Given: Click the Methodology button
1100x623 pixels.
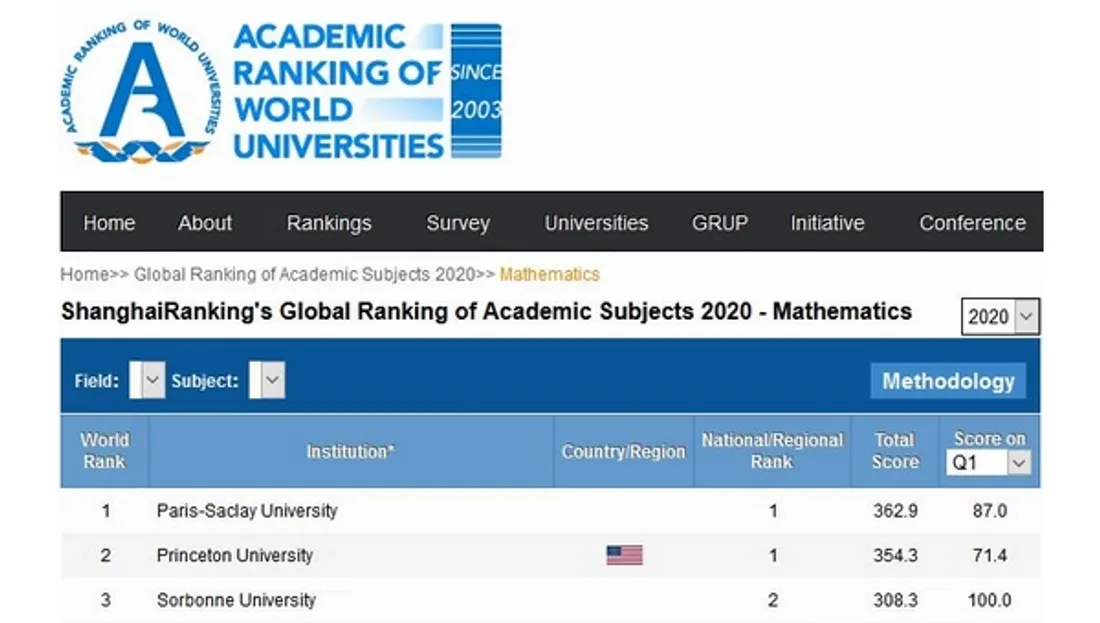Looking at the screenshot, I should click(948, 381).
